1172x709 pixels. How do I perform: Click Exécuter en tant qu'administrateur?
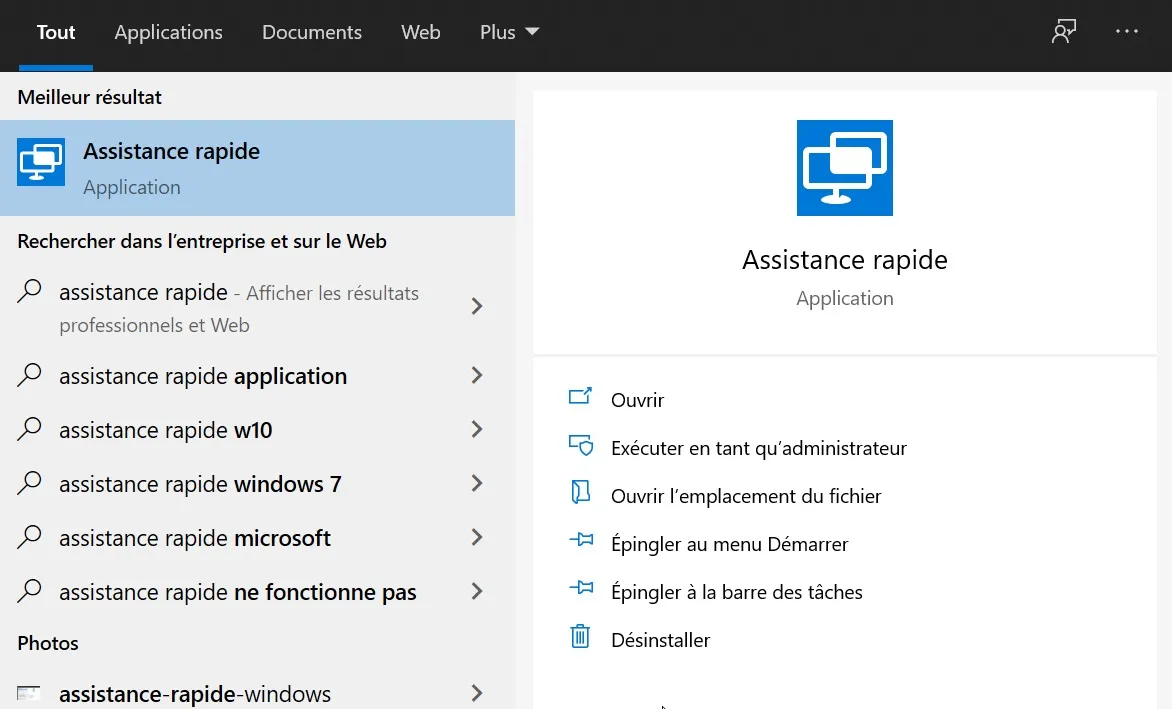pyautogui.click(x=758, y=448)
